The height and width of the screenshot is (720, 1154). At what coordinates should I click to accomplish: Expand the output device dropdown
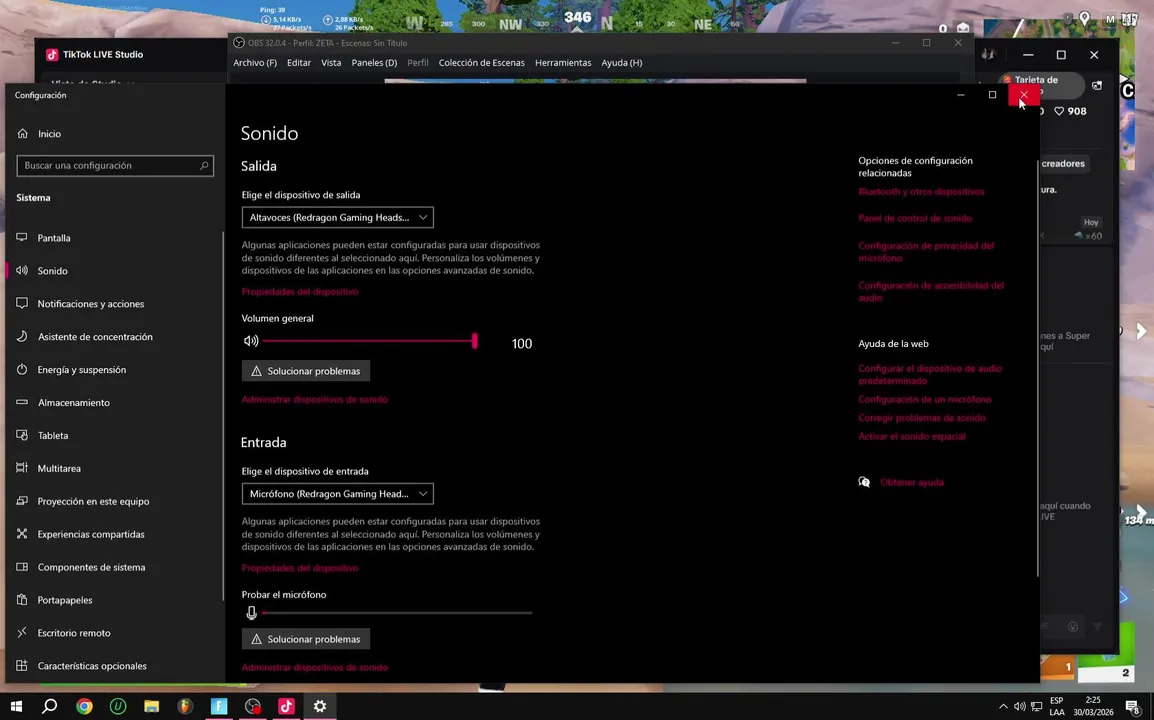click(338, 217)
